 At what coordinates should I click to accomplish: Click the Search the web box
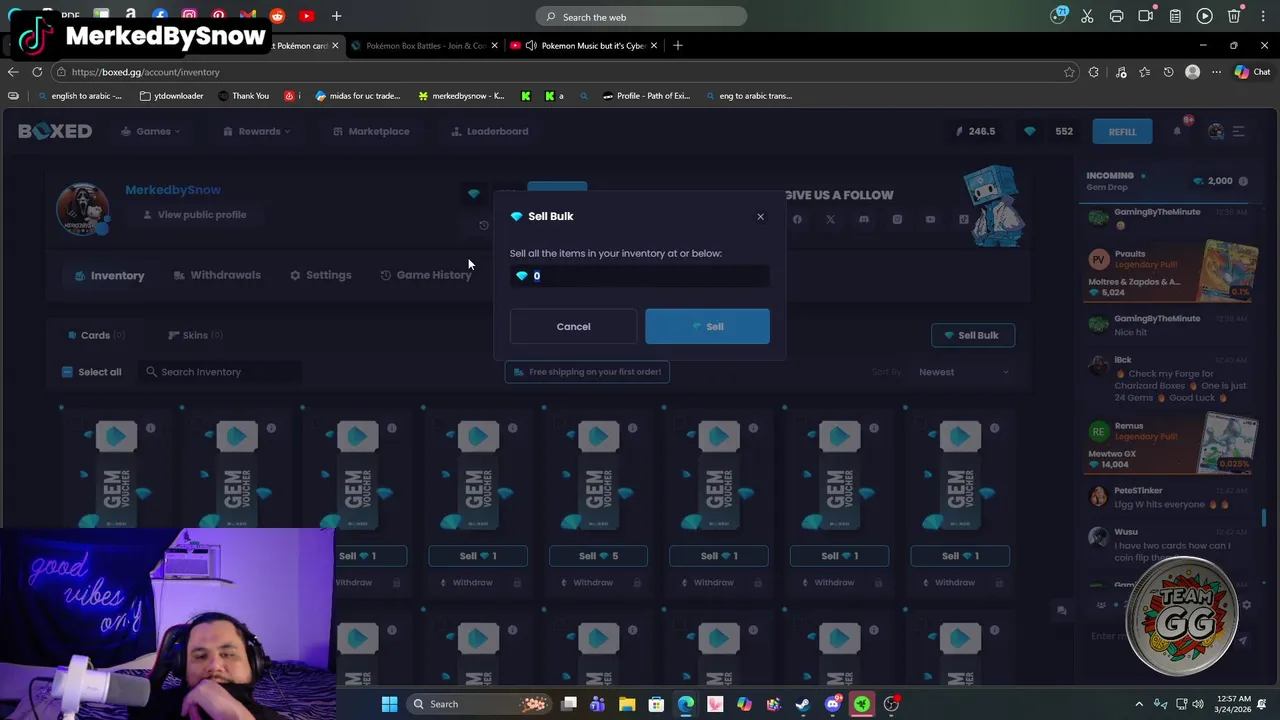pos(641,17)
